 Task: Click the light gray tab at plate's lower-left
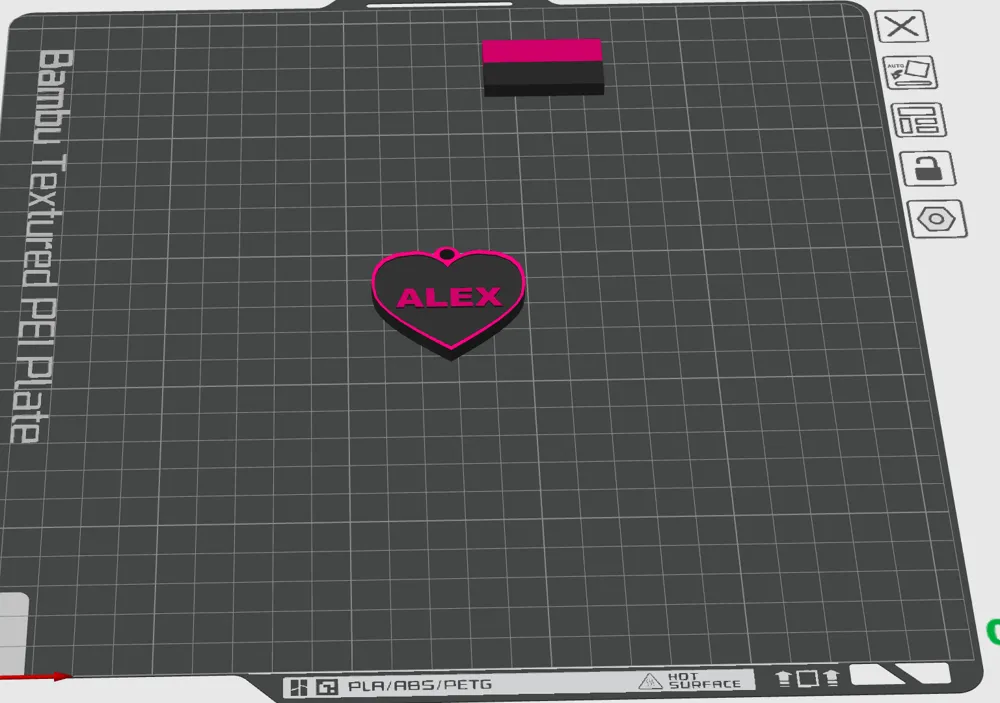(13, 633)
